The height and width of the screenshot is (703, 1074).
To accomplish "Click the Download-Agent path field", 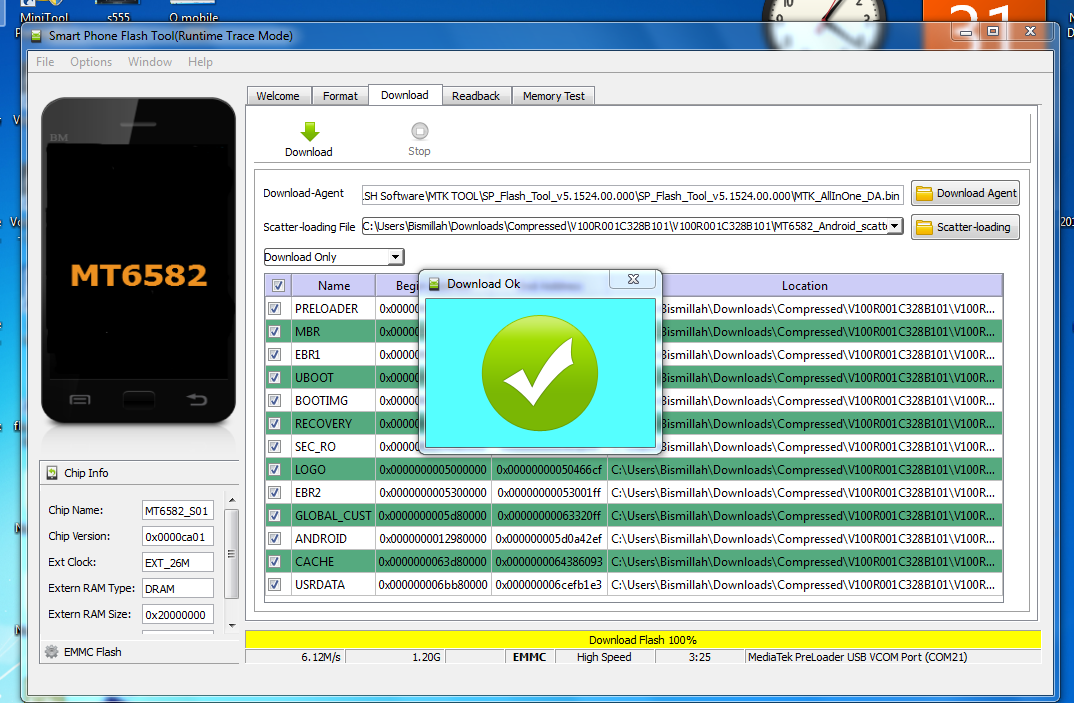I will (x=632, y=195).
